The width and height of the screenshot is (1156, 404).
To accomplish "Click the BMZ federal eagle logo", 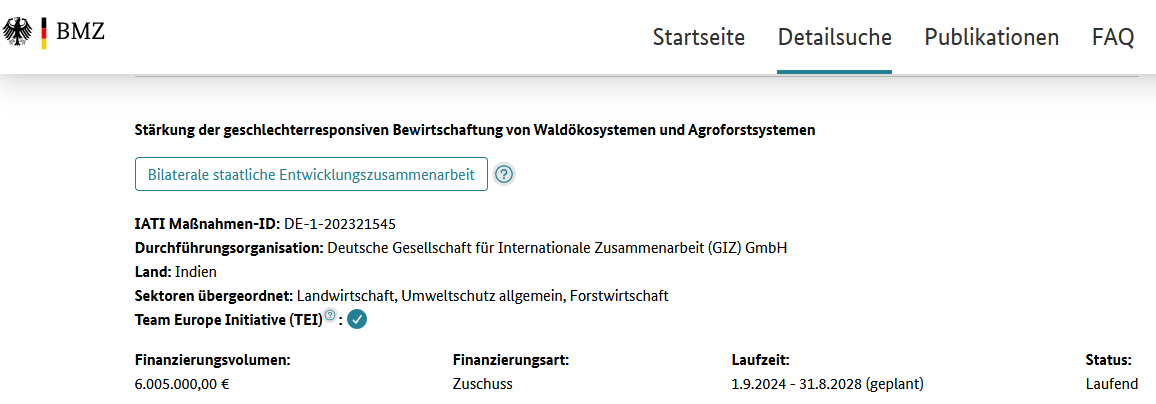I will pyautogui.click(x=17, y=33).
